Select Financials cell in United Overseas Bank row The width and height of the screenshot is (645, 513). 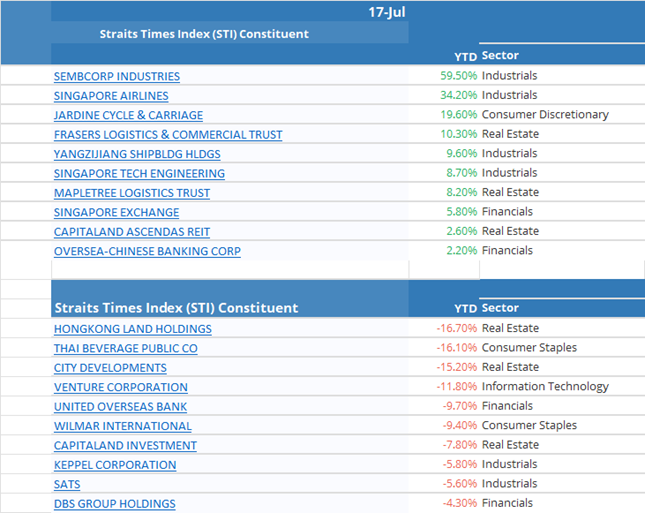pos(507,406)
